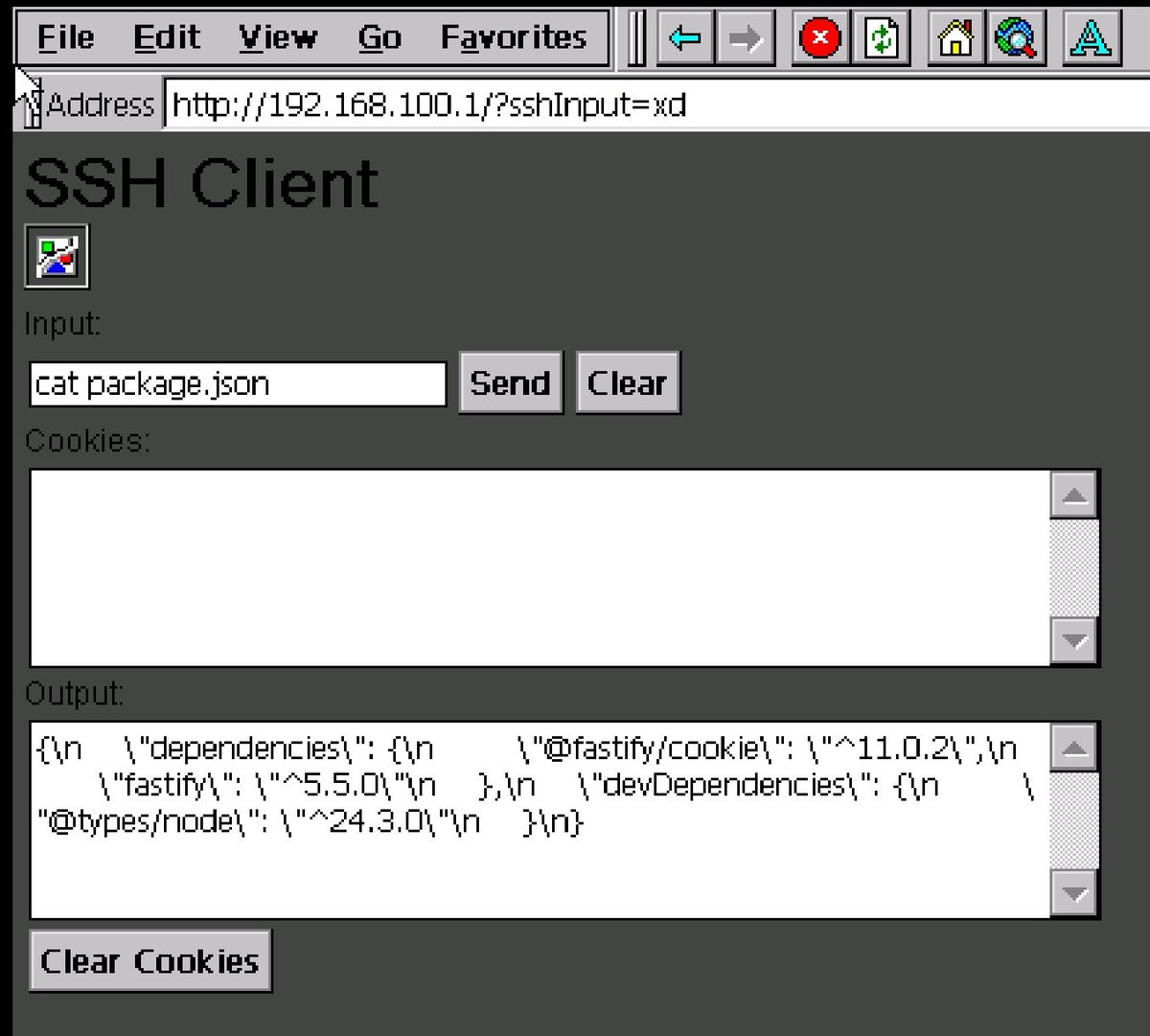This screenshot has height=1036, width=1150.
Task: Click the Output box scroll down arrow
Action: coord(1074,893)
